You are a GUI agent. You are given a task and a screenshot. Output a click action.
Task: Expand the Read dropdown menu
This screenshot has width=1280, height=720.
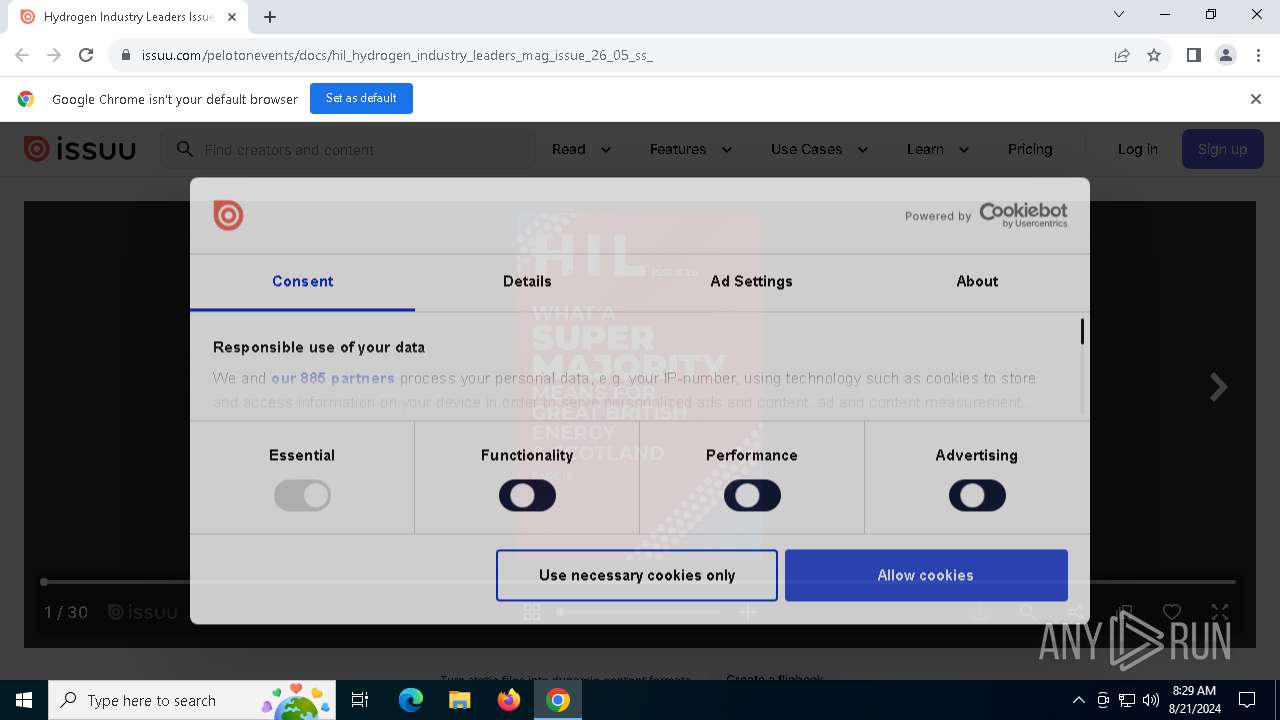(581, 149)
